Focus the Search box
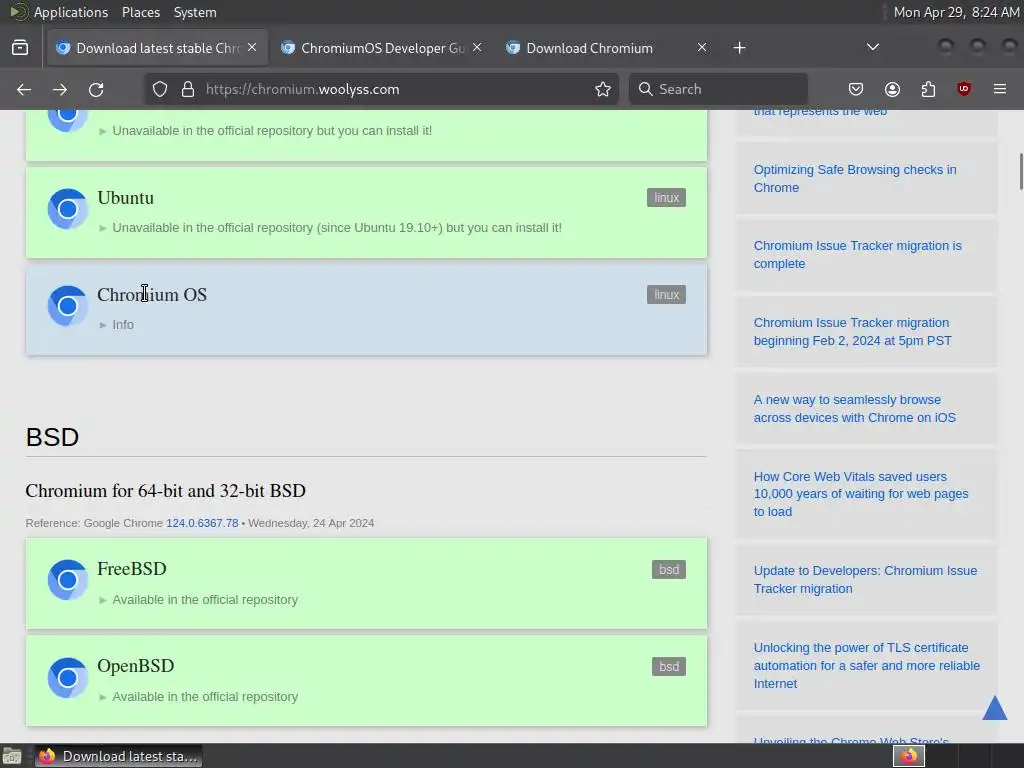The width and height of the screenshot is (1024, 768). [718, 89]
